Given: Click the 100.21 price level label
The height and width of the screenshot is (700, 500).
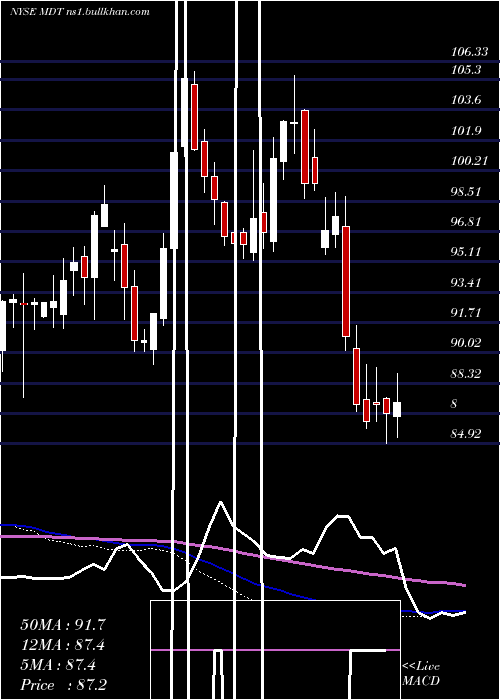Looking at the screenshot, I should pos(469,161).
